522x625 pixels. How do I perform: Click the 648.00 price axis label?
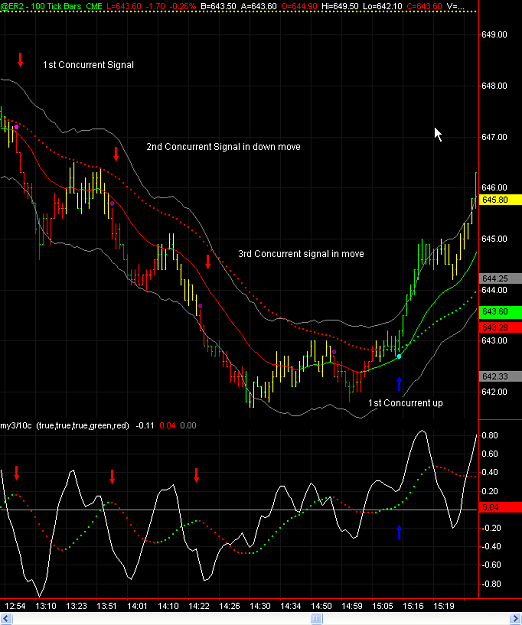(494, 86)
